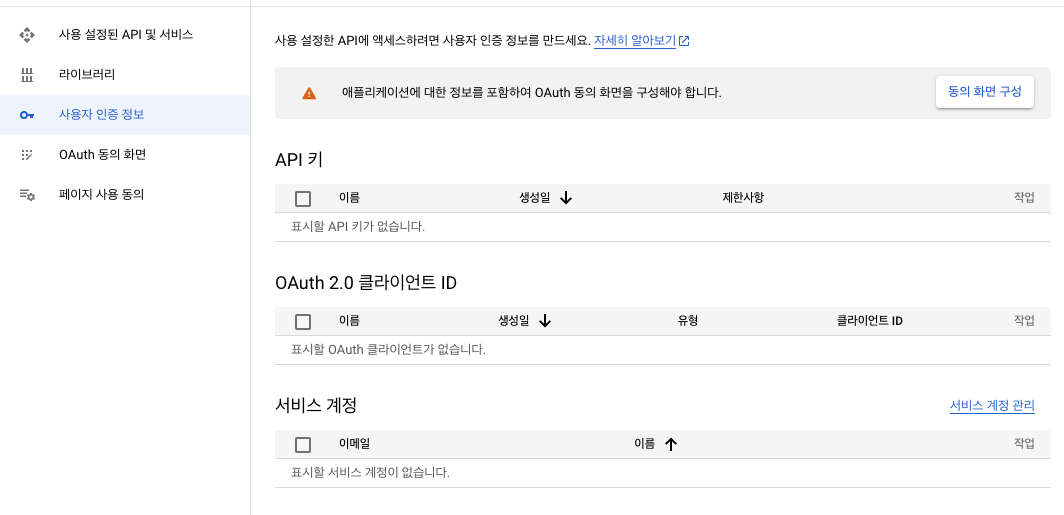This screenshot has height=515, width=1064.
Task: Select 사용자 인증 정보 sidebar item
Action: [x=125, y=115]
